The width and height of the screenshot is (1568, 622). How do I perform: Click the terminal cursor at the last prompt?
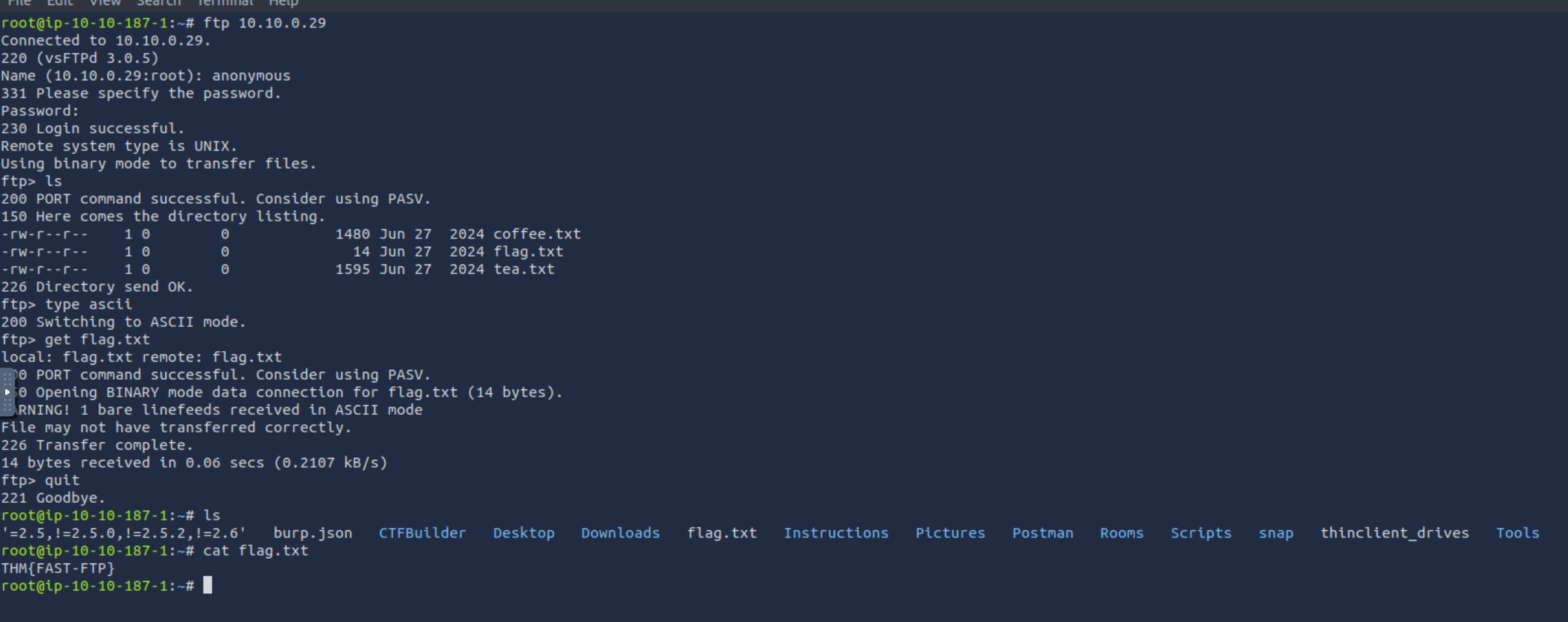[207, 586]
